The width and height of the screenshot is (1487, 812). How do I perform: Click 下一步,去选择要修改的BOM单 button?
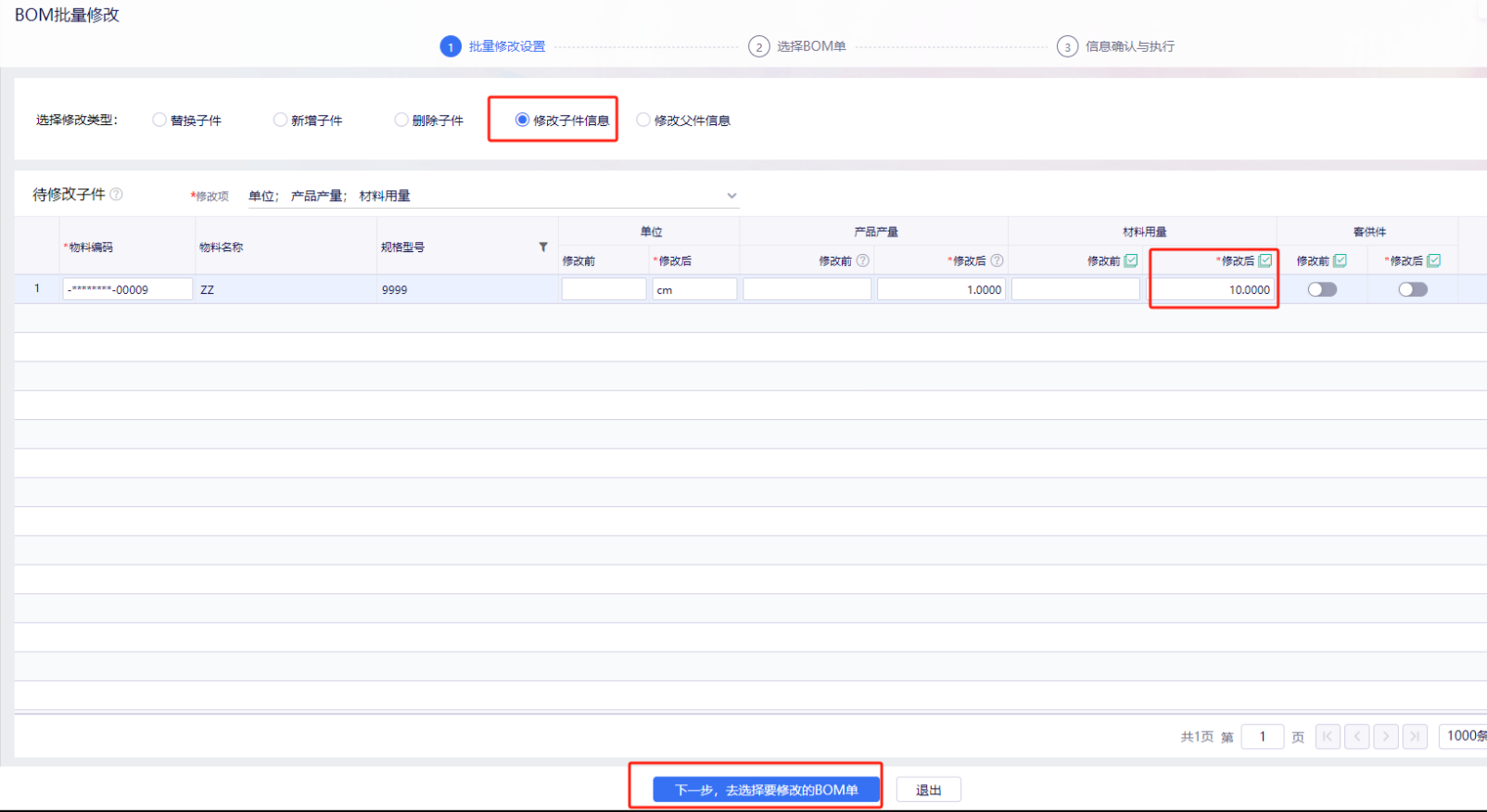tap(766, 790)
